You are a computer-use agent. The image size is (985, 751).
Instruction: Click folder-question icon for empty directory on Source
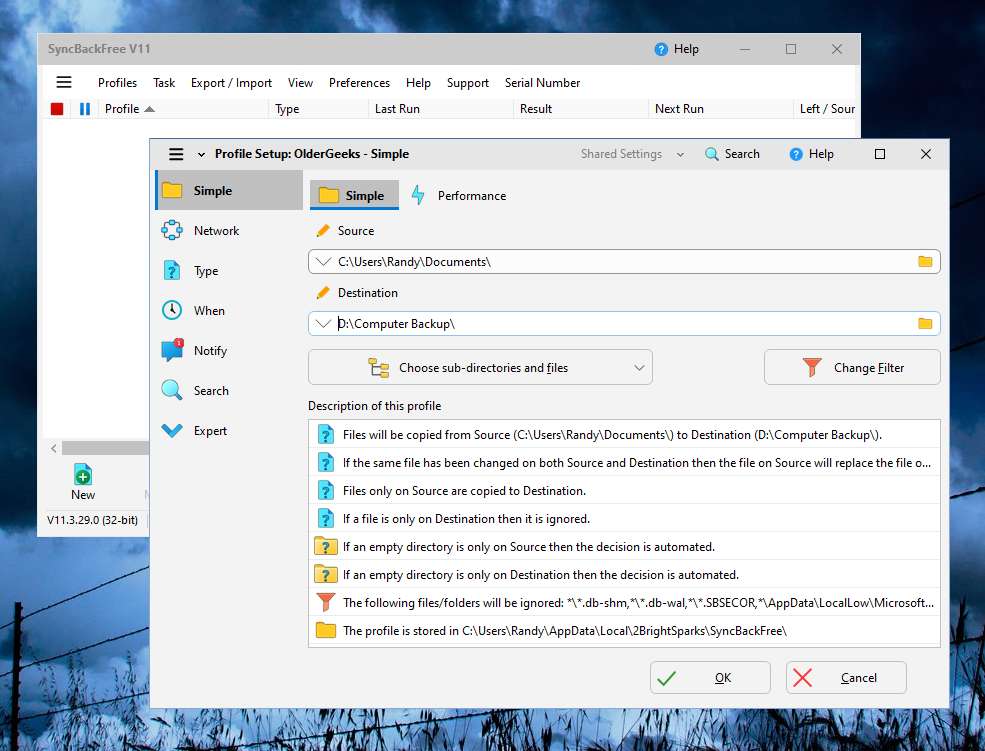325,546
